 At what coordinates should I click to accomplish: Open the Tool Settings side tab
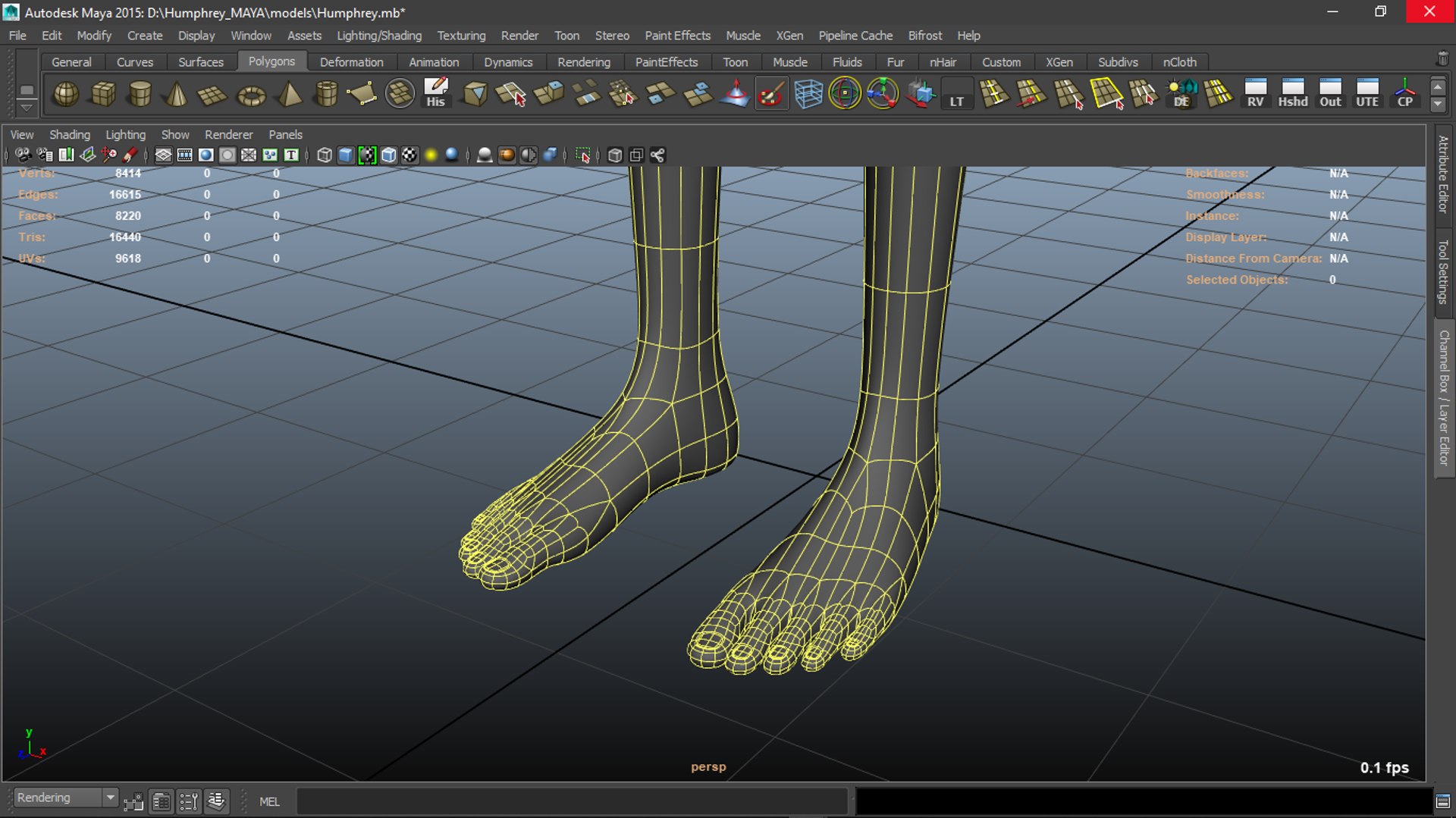click(1443, 271)
